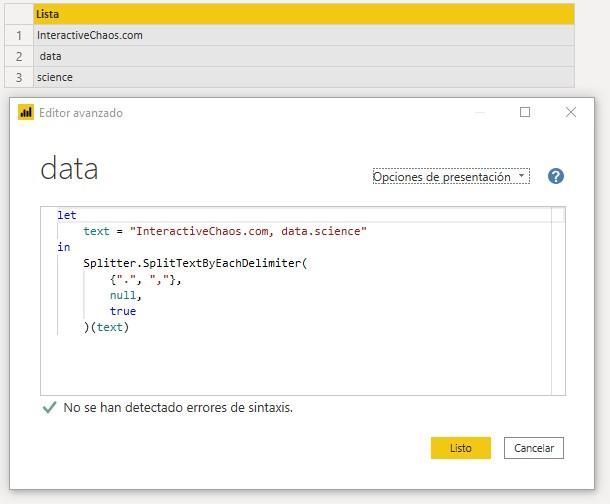Open the Opciones de presentación dropdown
The height and width of the screenshot is (504, 610).
(x=449, y=177)
